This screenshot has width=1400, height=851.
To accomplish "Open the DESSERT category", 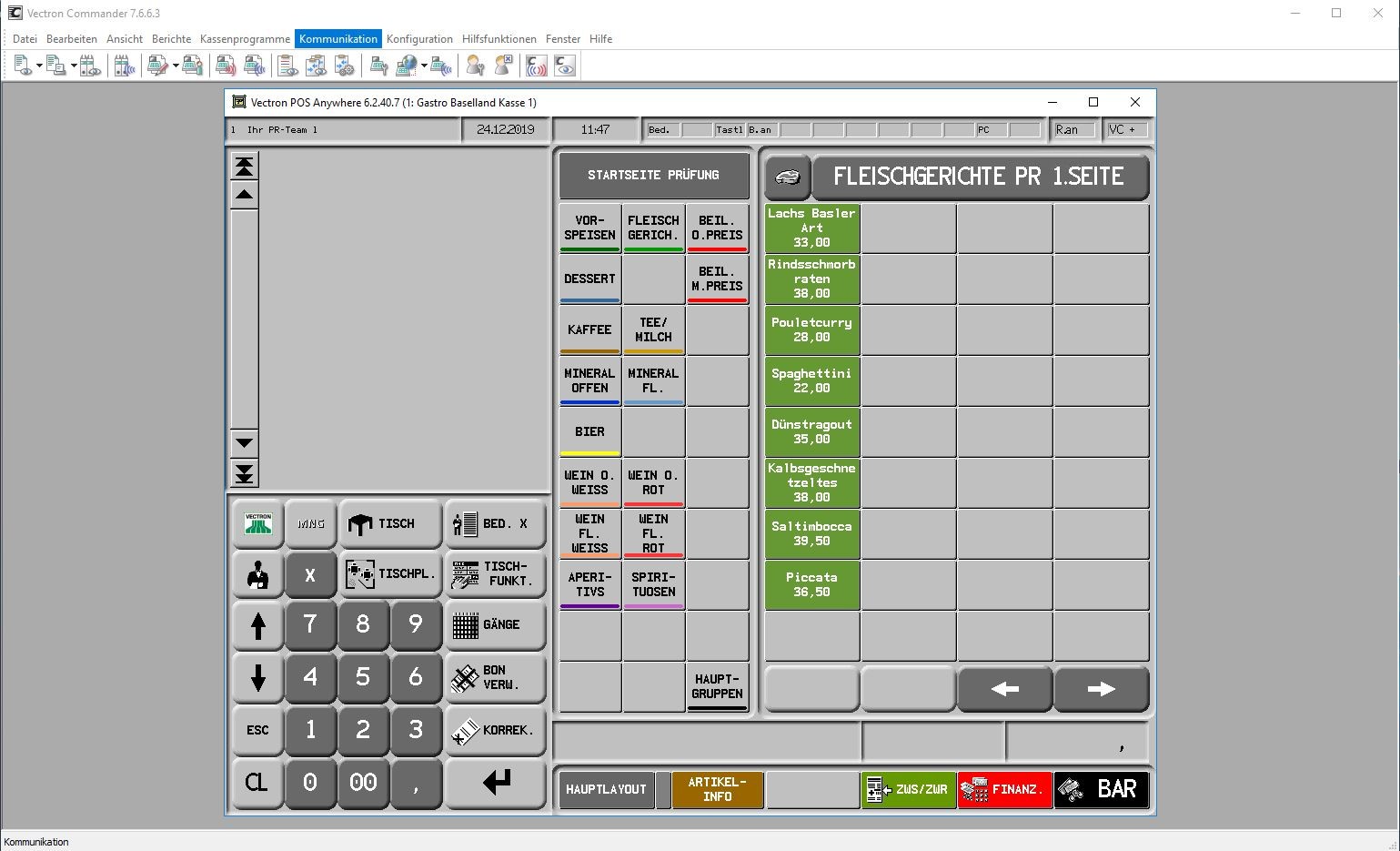I will click(589, 279).
